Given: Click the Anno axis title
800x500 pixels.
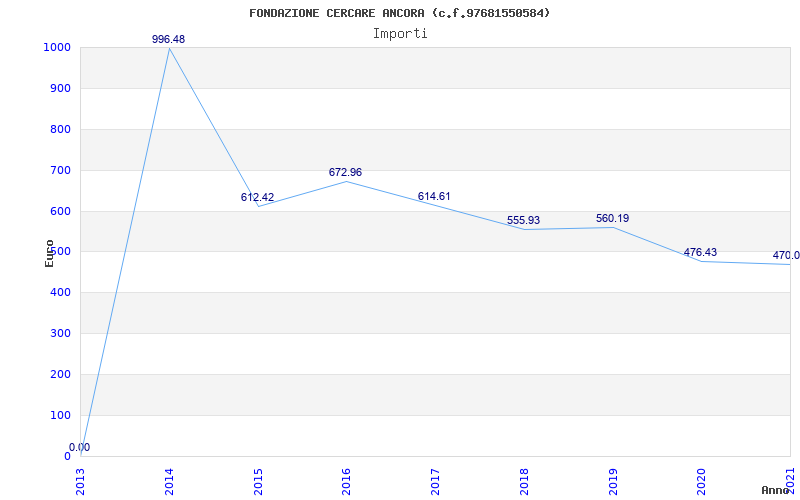Looking at the screenshot, I should tap(776, 490).
